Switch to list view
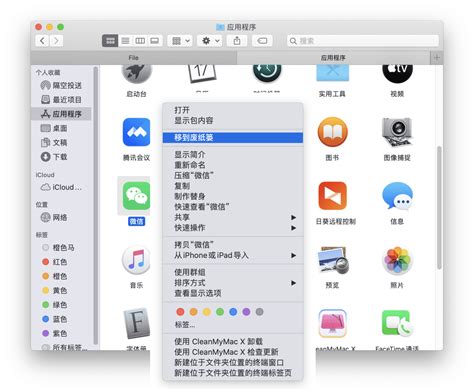Screen dimensions: 474x391 [125, 41]
